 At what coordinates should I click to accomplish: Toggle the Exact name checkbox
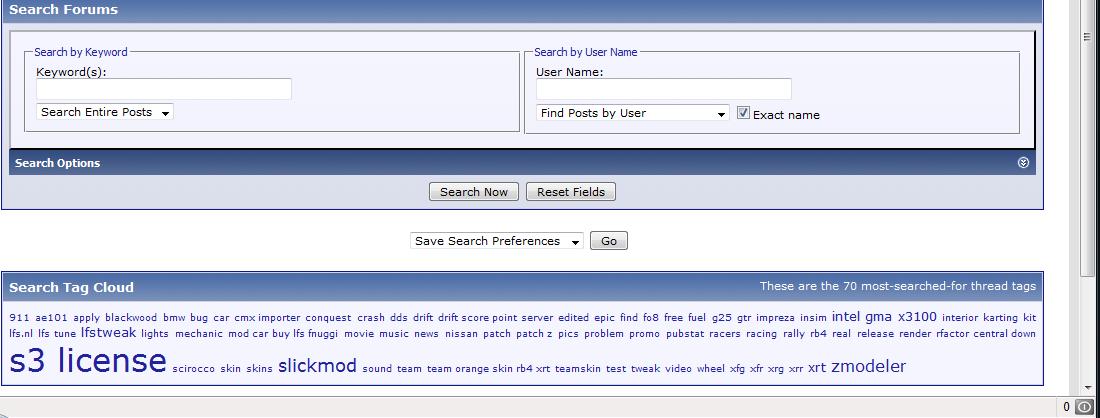[x=744, y=113]
